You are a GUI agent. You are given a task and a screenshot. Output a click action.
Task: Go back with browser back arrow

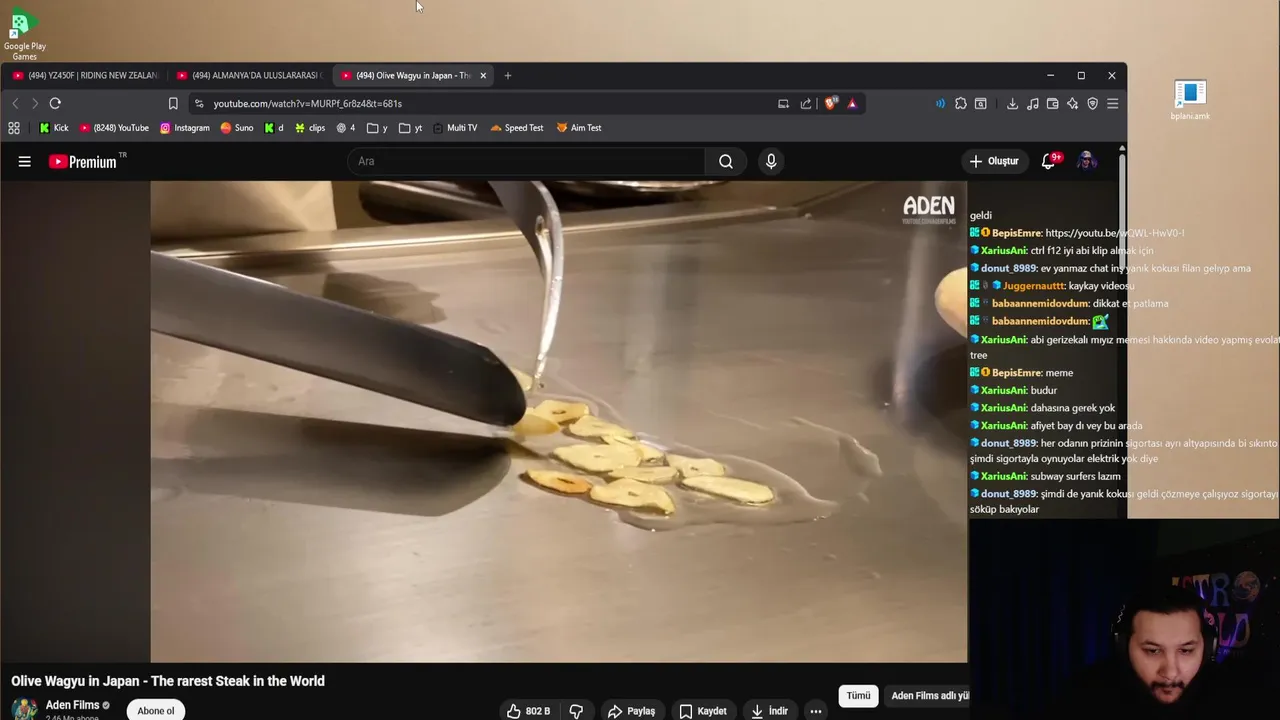[15, 103]
